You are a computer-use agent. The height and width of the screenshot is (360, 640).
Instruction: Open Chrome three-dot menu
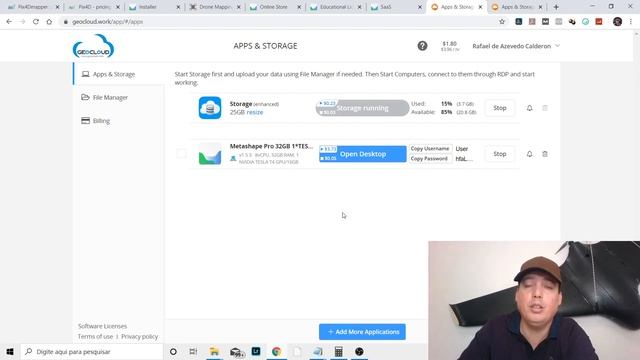point(631,22)
